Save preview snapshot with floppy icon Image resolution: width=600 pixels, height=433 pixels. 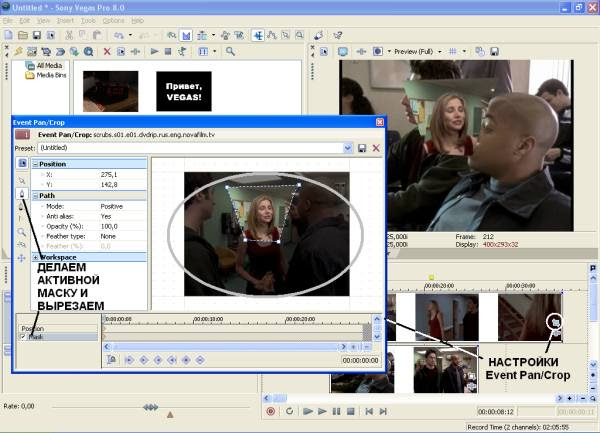click(x=494, y=52)
